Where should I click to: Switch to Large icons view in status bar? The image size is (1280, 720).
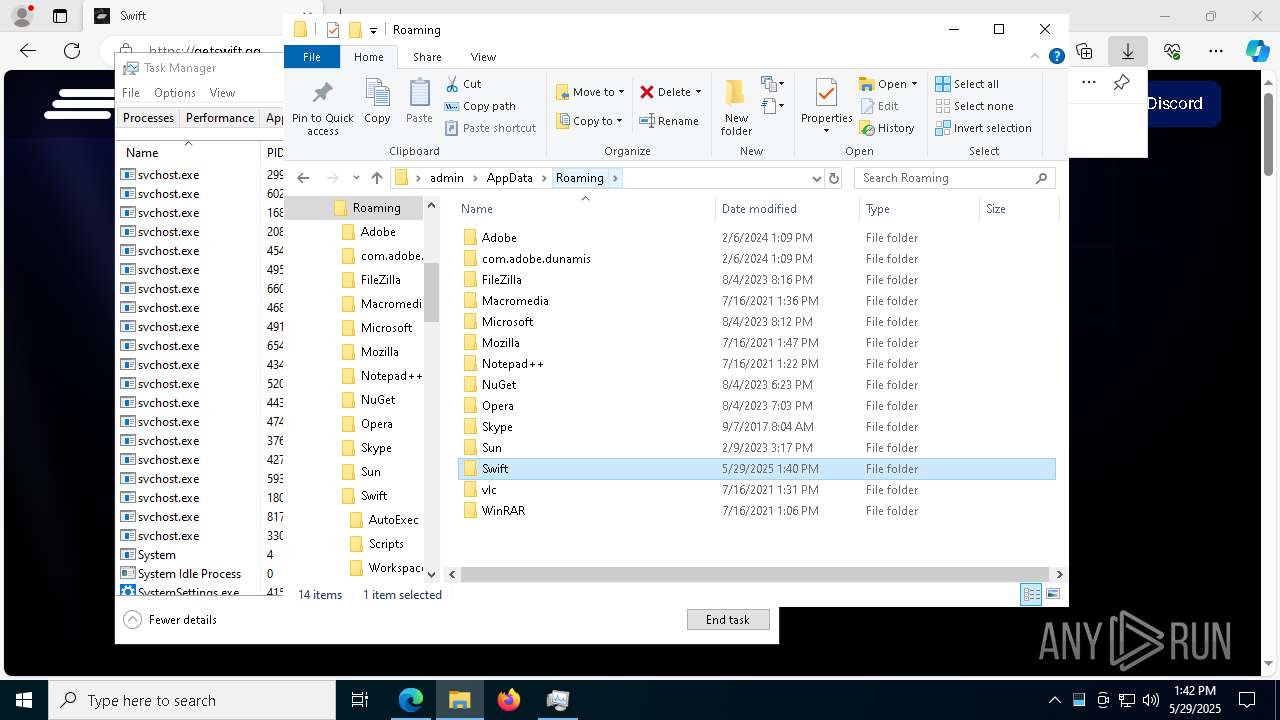1053,595
